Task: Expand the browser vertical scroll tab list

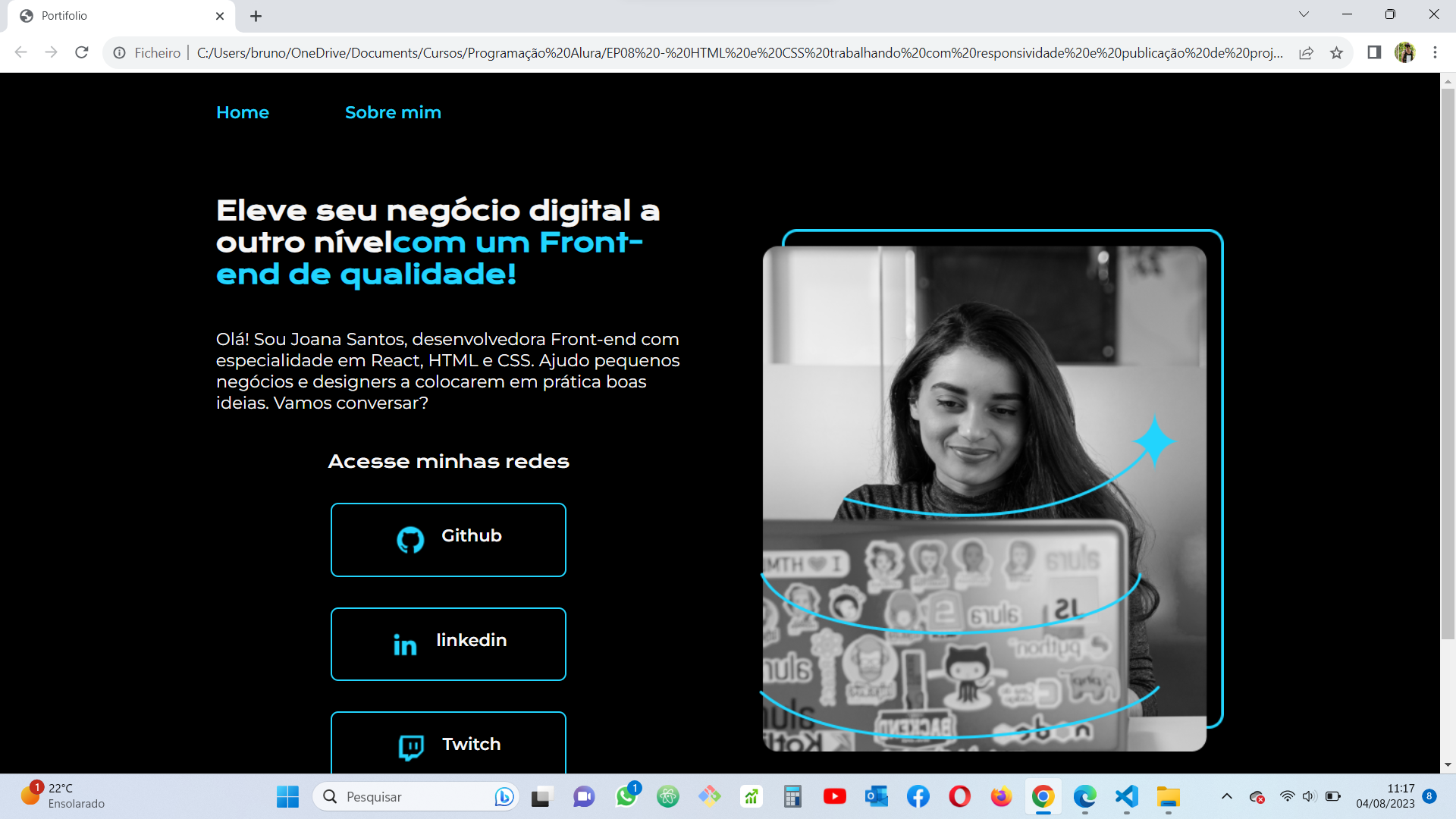Action: (x=1303, y=15)
